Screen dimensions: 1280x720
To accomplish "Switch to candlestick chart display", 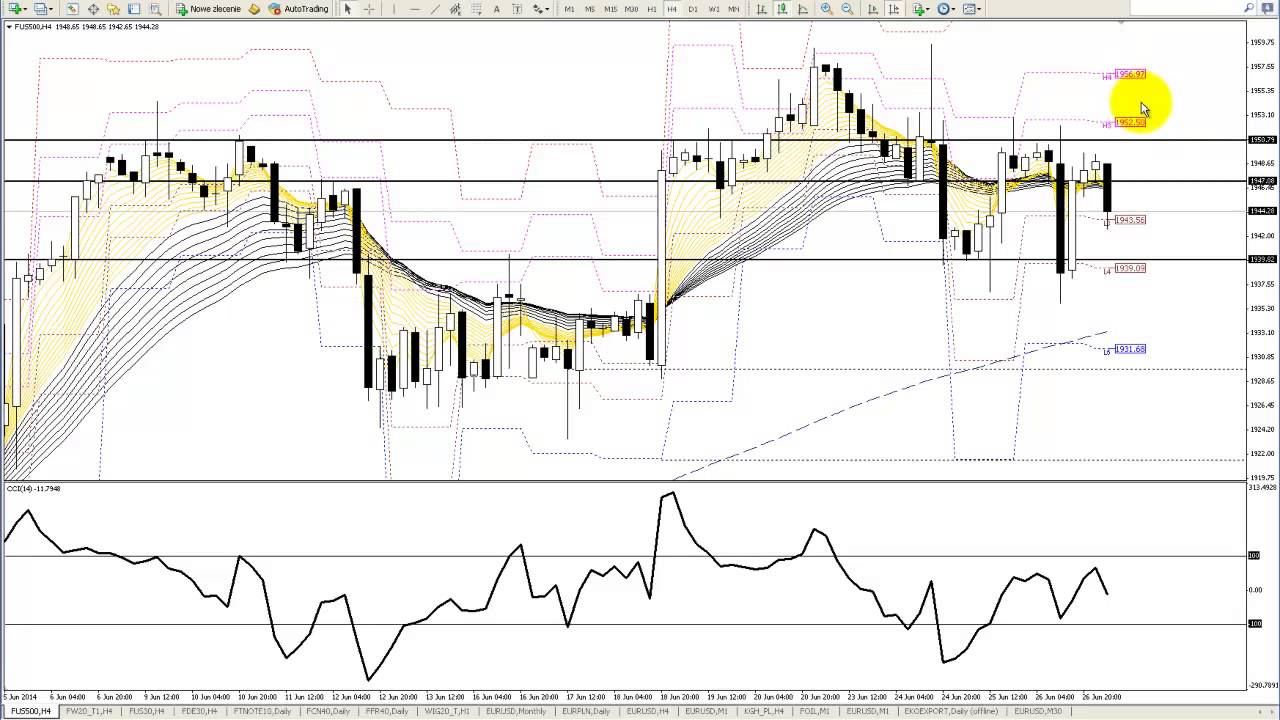I will pyautogui.click(x=782, y=9).
